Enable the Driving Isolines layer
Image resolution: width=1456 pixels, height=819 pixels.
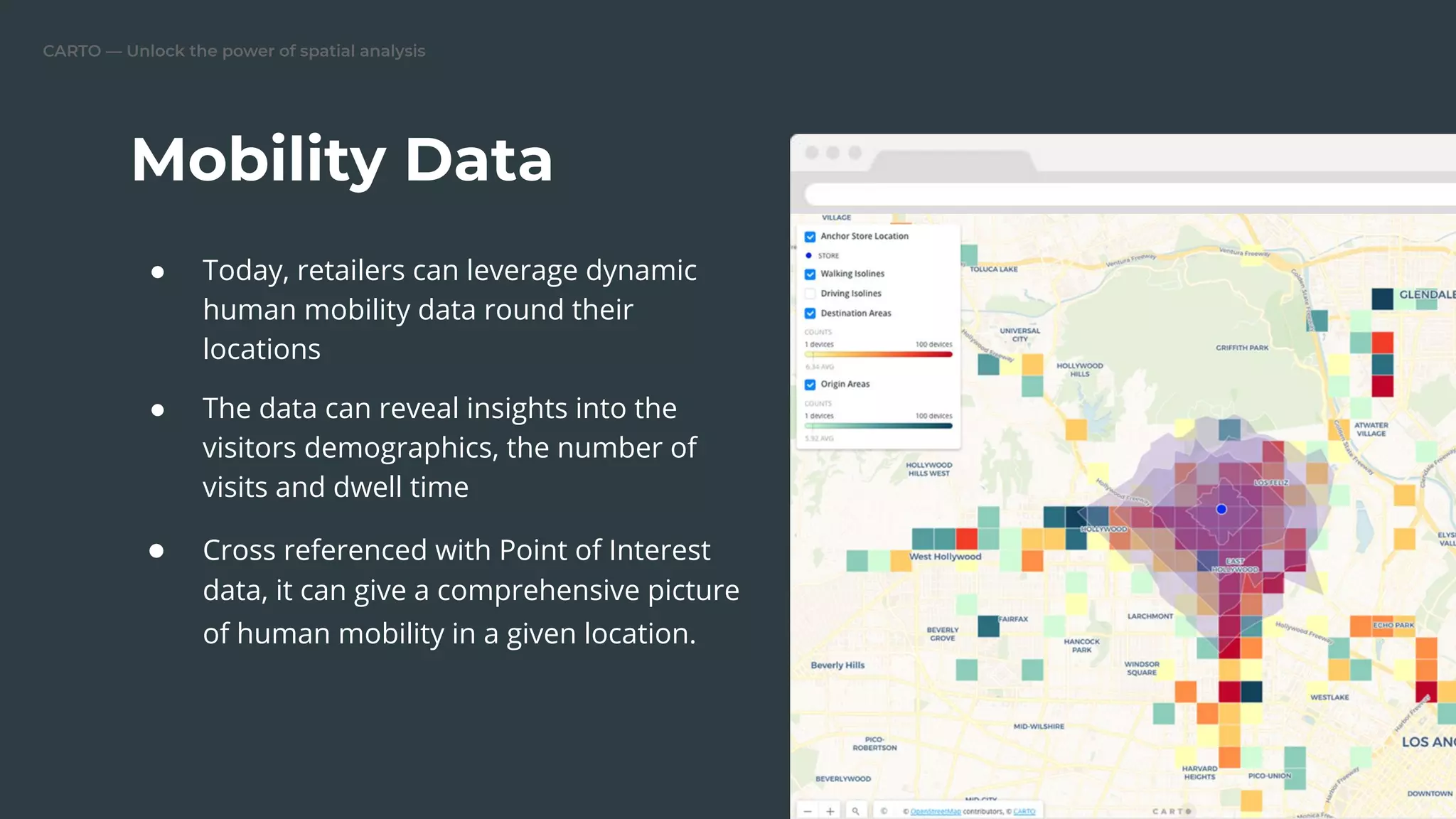tap(810, 294)
